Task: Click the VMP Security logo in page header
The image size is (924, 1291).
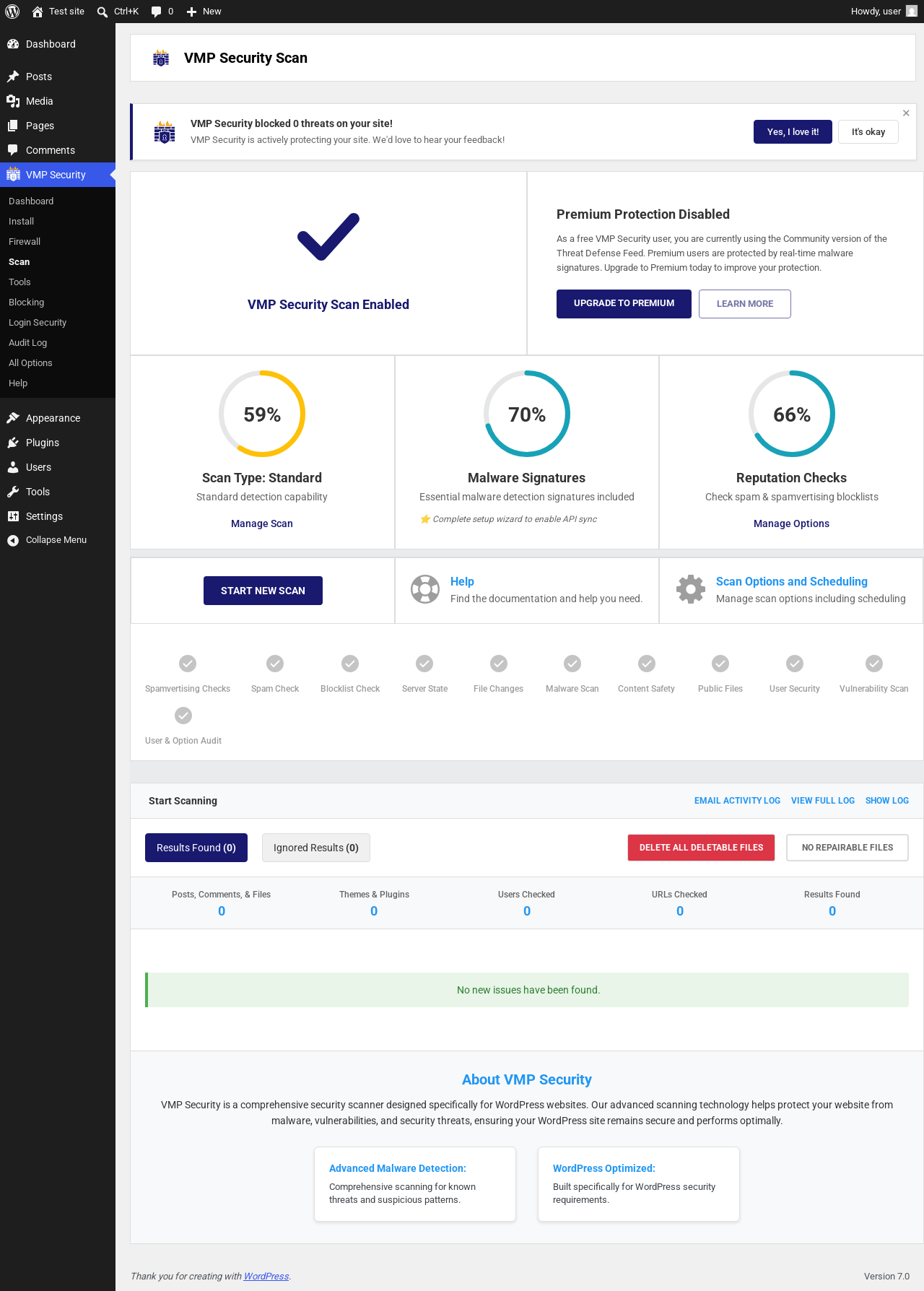Action: click(161, 58)
